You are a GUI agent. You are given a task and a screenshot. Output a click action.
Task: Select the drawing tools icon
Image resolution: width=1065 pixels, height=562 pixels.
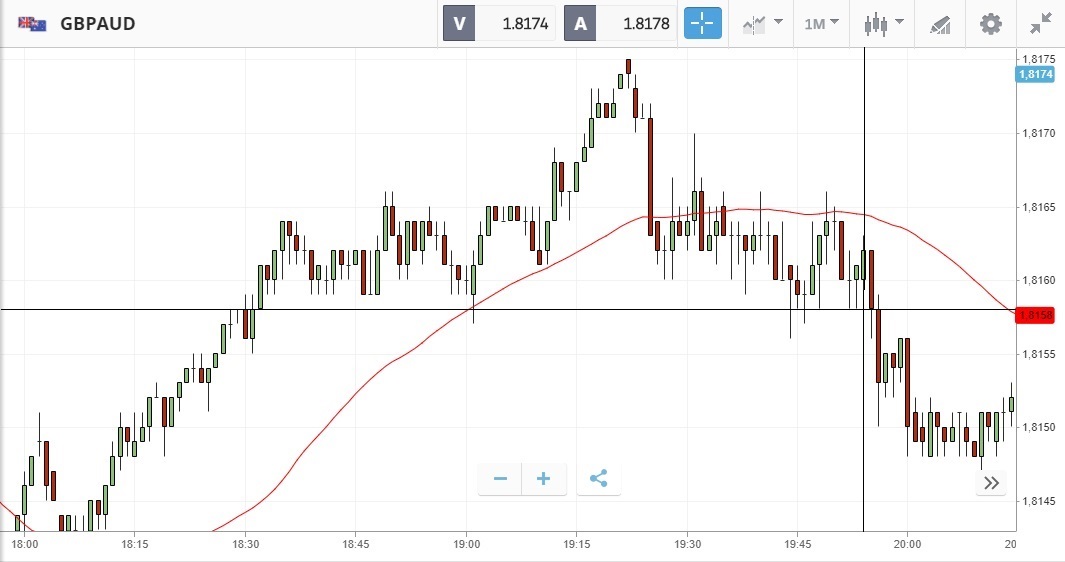pyautogui.click(x=939, y=23)
